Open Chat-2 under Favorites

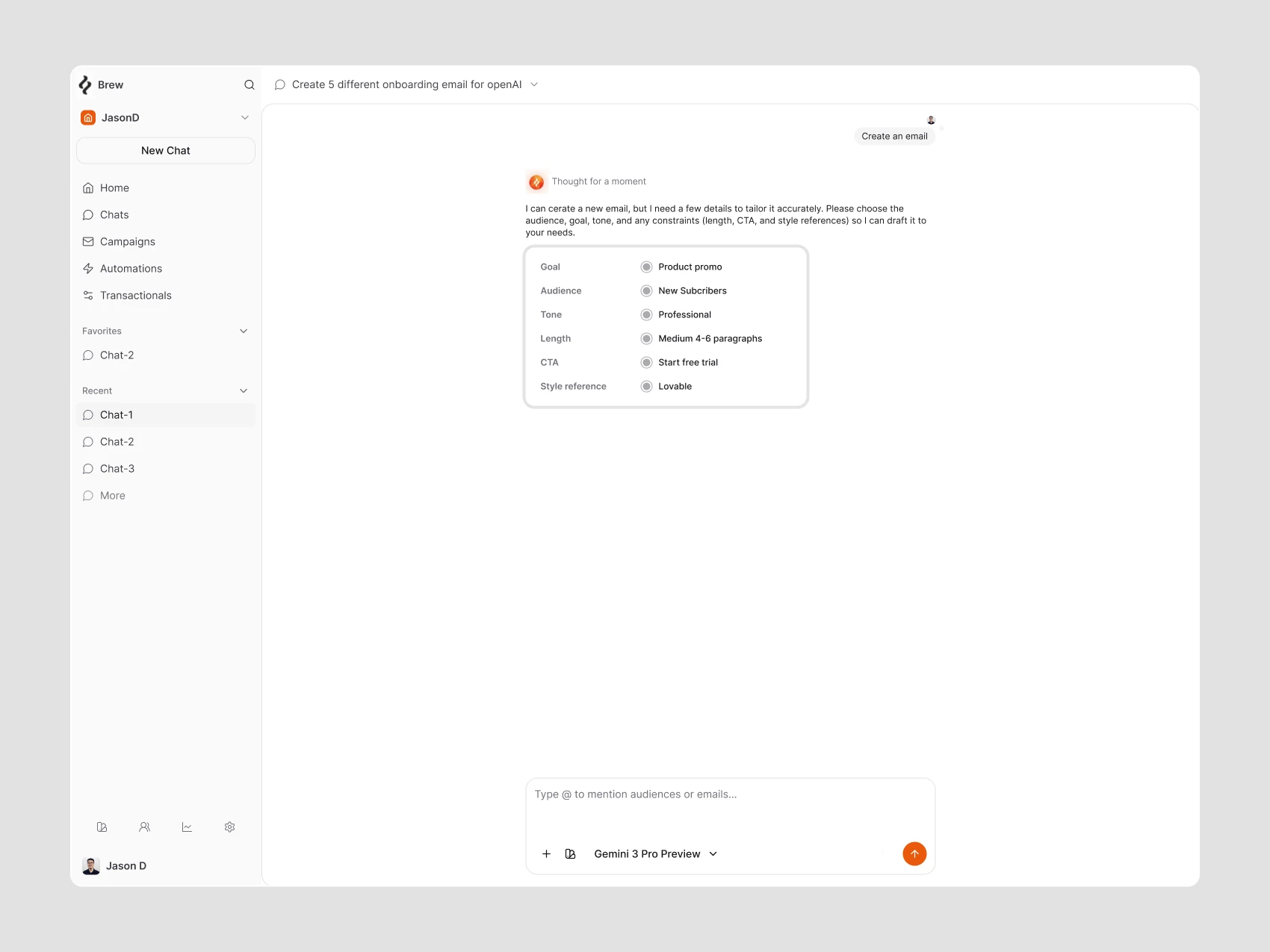(166, 355)
